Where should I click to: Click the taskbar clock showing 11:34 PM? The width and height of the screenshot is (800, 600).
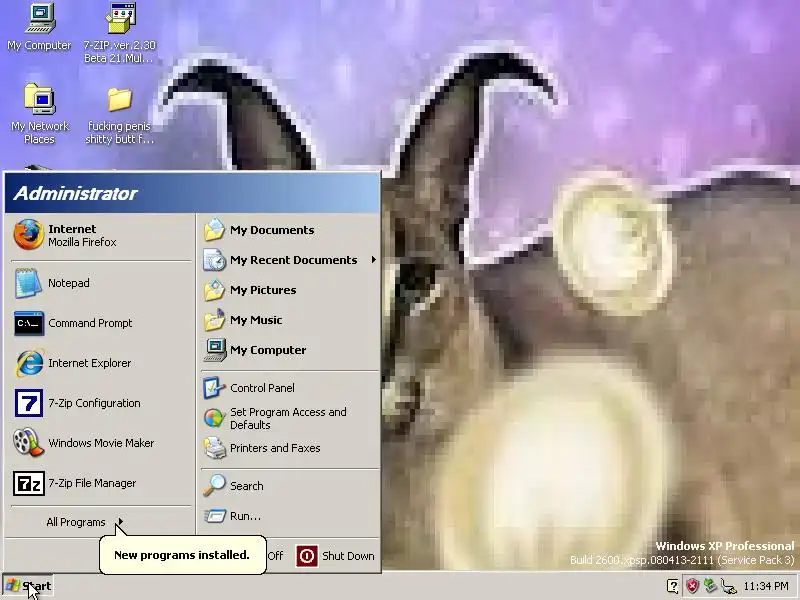click(x=766, y=586)
